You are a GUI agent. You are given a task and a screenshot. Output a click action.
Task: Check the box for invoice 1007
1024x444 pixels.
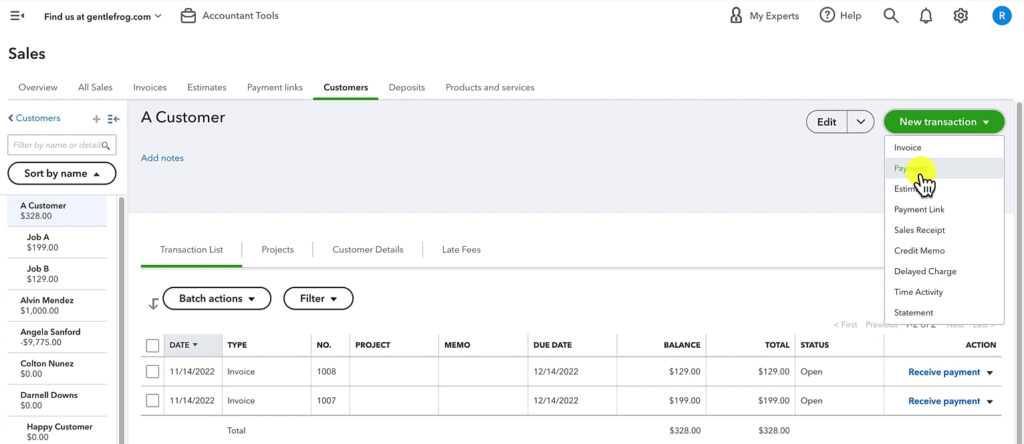click(153, 401)
